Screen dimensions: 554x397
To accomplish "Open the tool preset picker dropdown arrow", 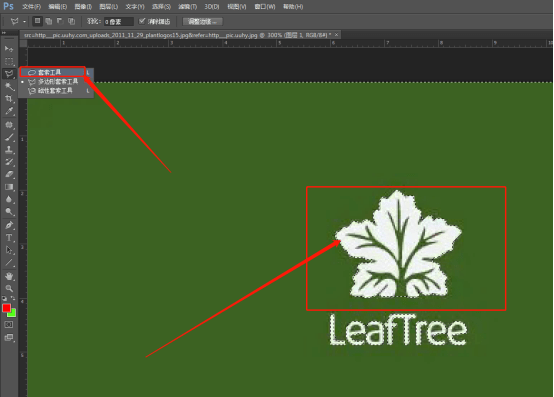I will [24, 22].
